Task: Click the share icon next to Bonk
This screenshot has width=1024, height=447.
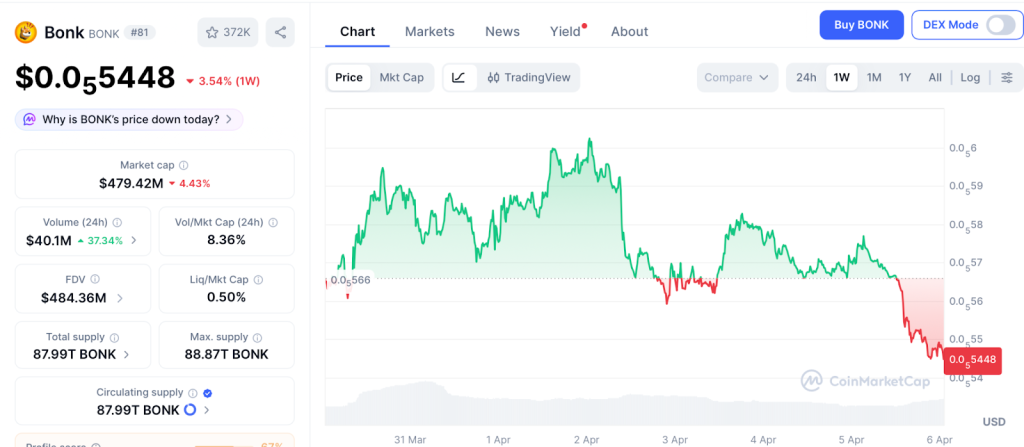Action: click(280, 33)
